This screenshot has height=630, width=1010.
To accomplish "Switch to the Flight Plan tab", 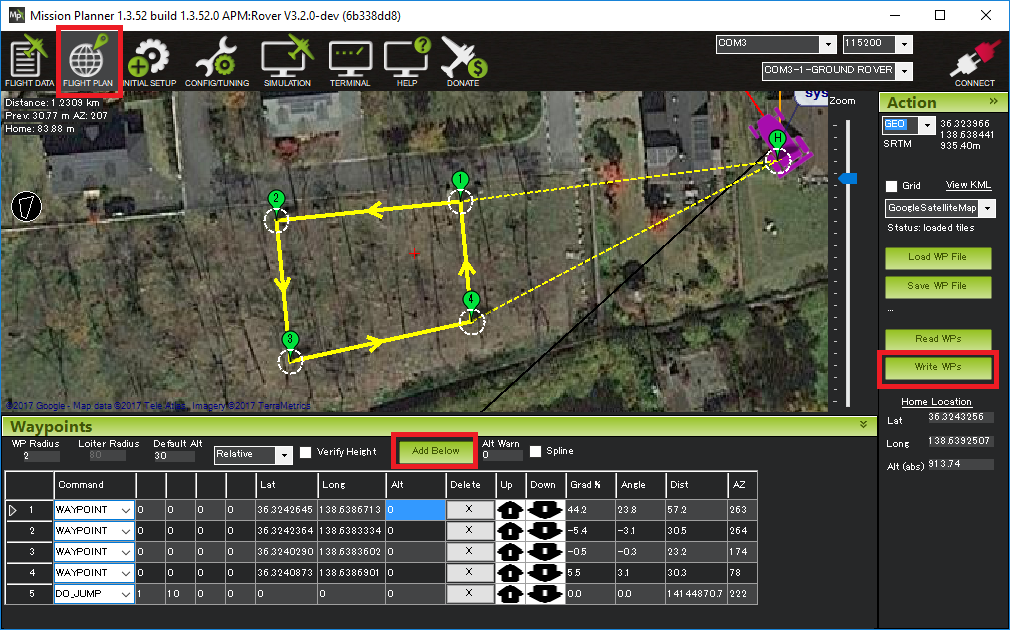I will [x=89, y=61].
